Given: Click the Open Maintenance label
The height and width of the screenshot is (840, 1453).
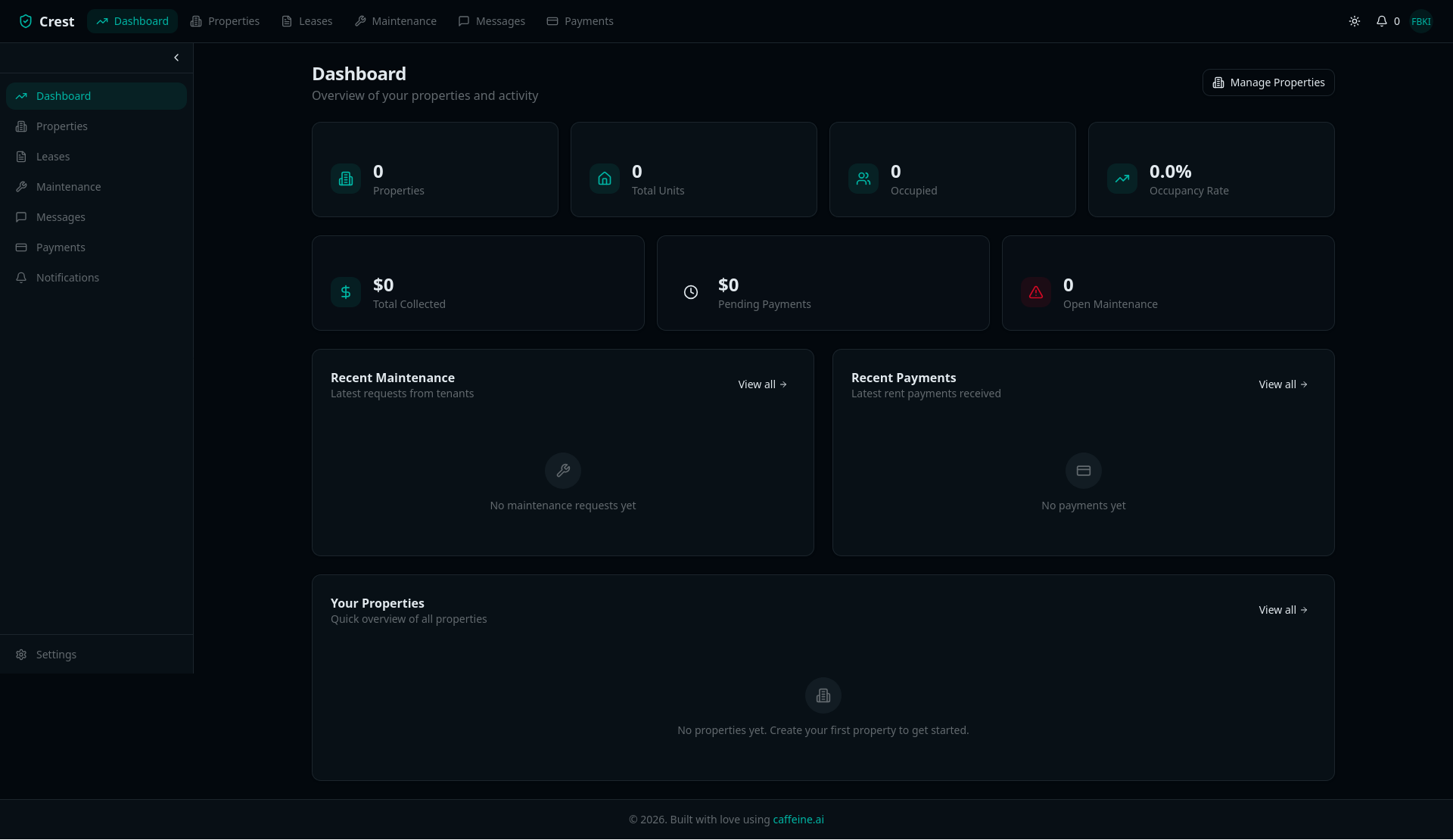Looking at the screenshot, I should [x=1110, y=304].
